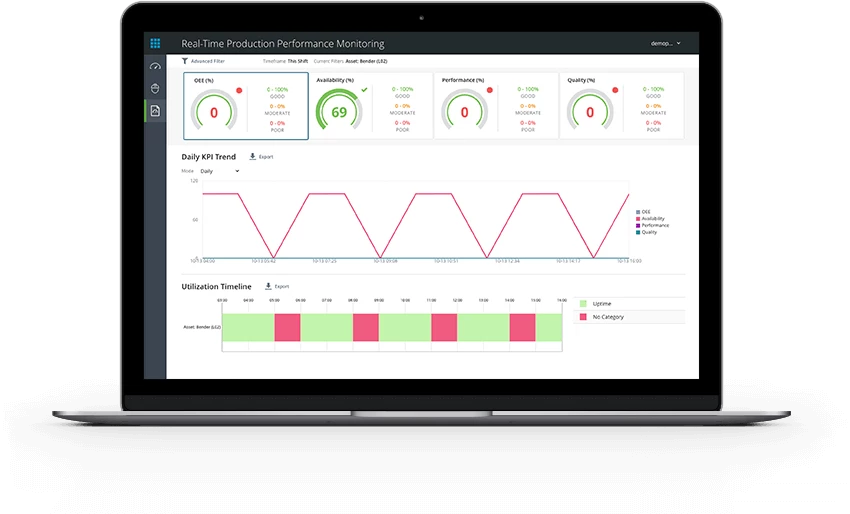Click the first green uptime block in timeline
The height and width of the screenshot is (514, 850).
248,327
